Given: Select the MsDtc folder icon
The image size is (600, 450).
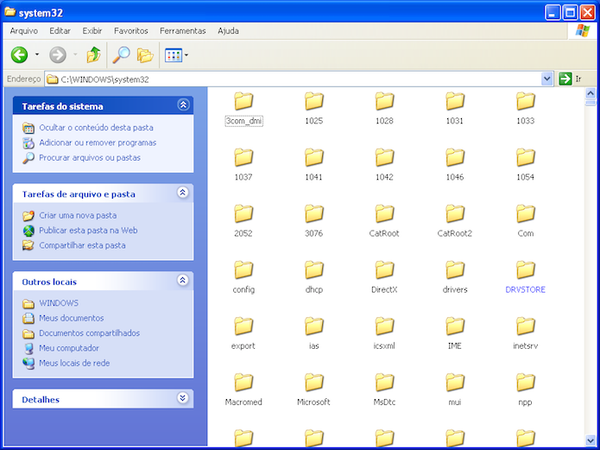Looking at the screenshot, I should click(384, 382).
